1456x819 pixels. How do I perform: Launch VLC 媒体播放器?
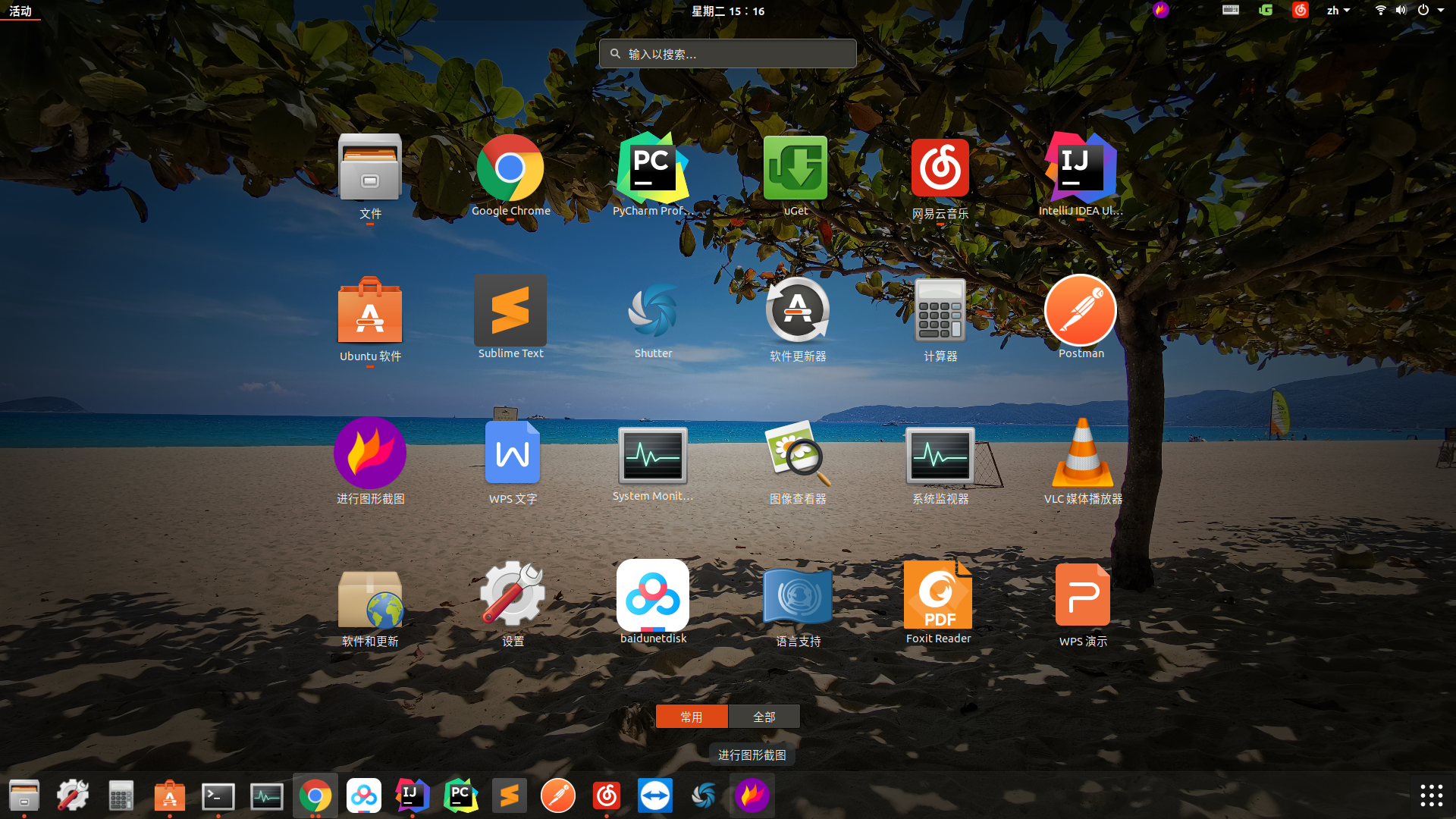coord(1082,454)
